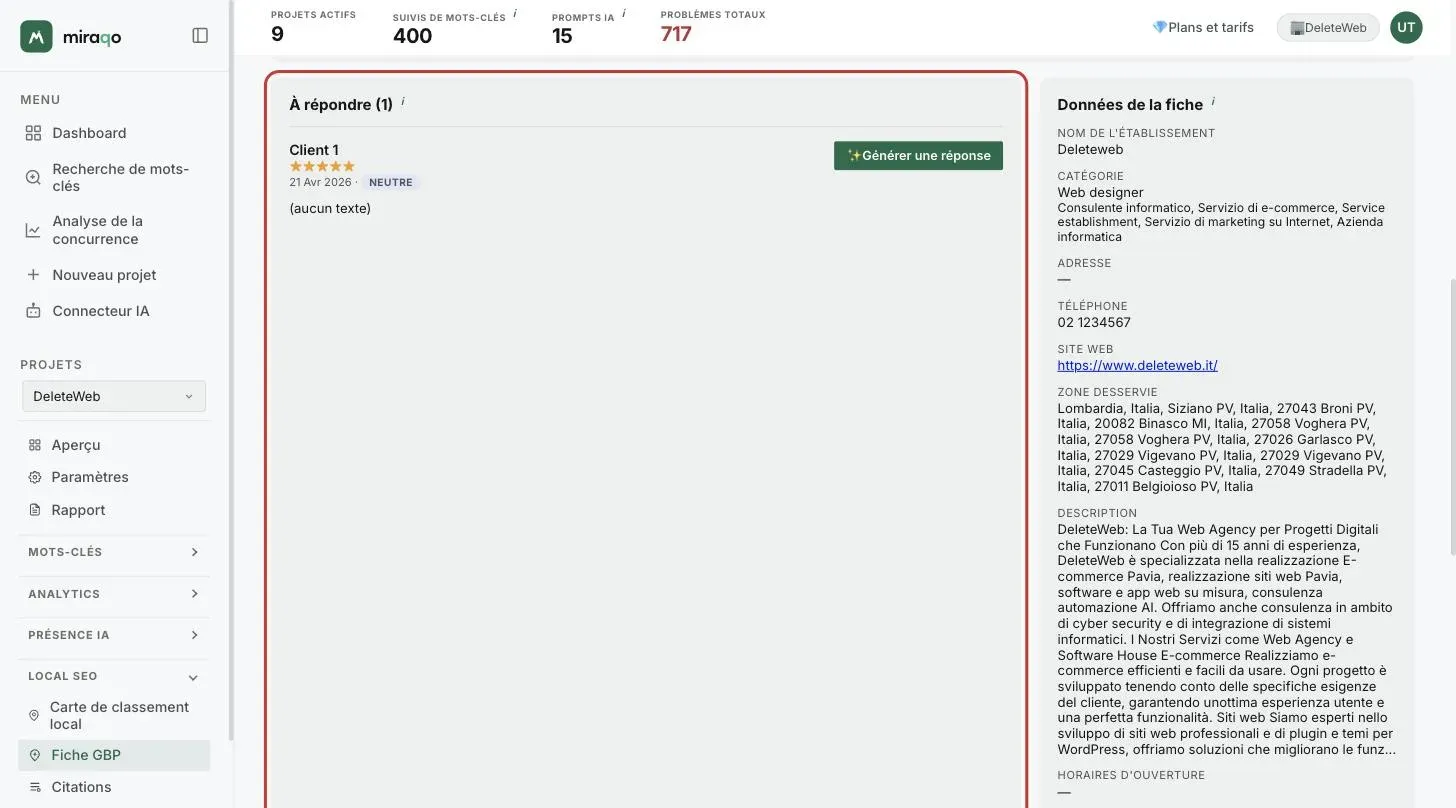The width and height of the screenshot is (1456, 808).
Task: Click the Web designer category text
Action: [x=1100, y=192]
